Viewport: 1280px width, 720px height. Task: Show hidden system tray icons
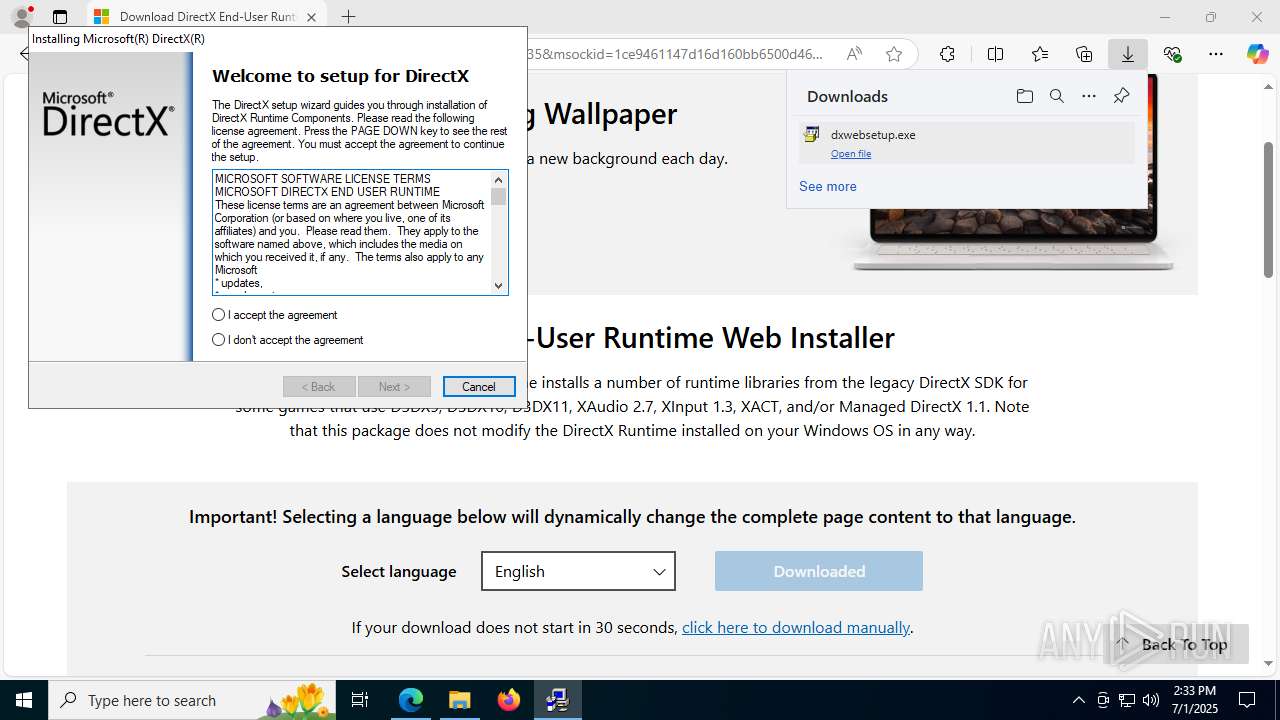(x=1078, y=700)
